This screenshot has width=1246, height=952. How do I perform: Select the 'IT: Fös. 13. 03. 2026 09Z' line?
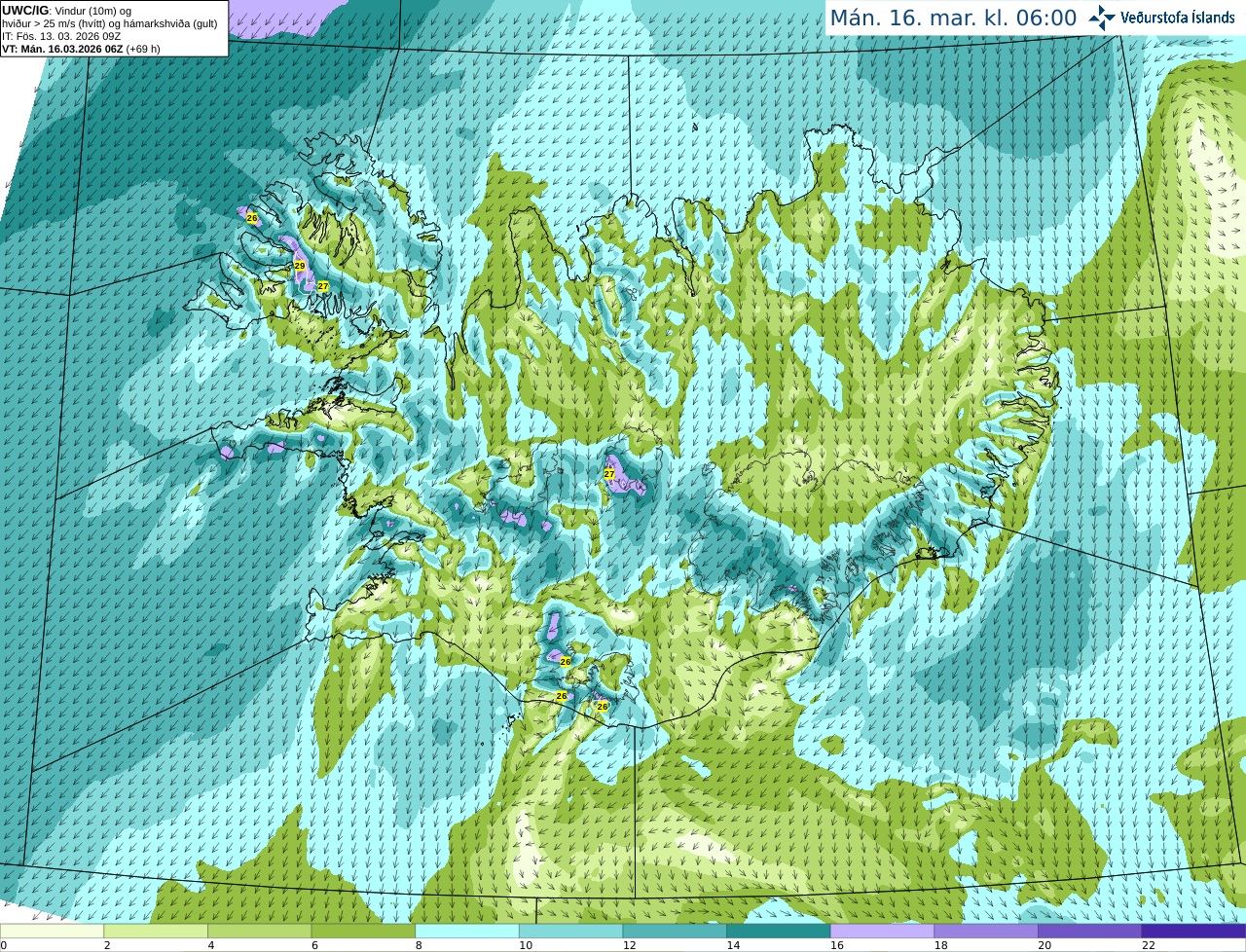(x=61, y=36)
